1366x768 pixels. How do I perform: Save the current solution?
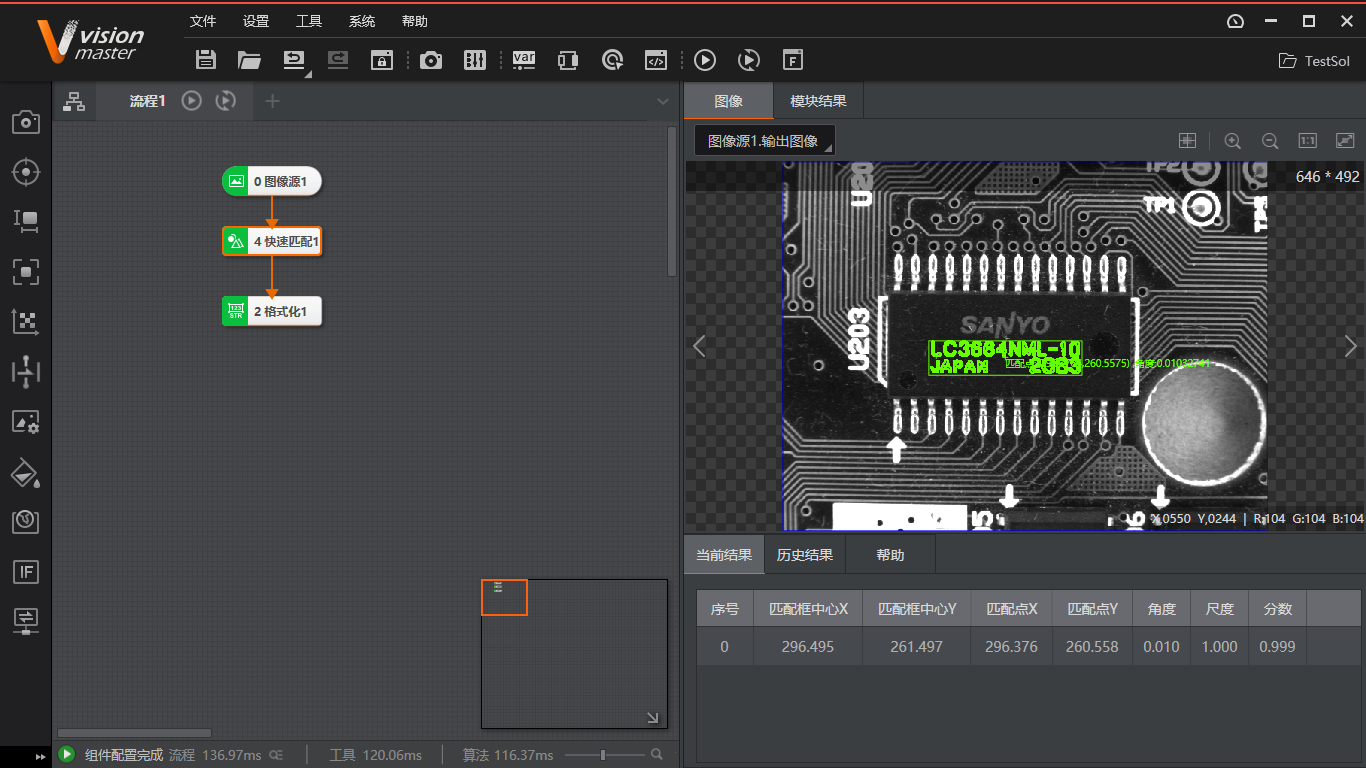pyautogui.click(x=205, y=60)
